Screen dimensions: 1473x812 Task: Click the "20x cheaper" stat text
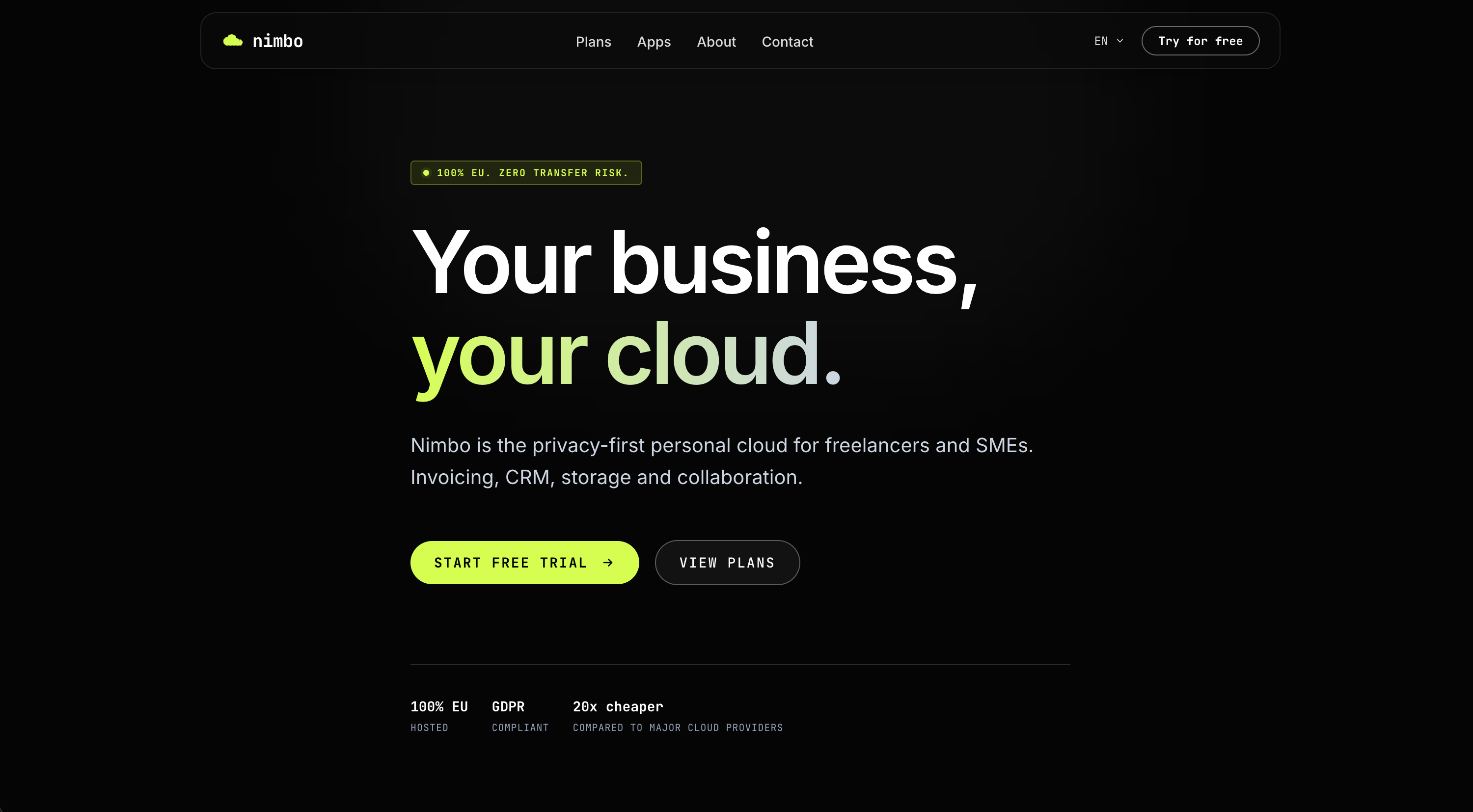pyautogui.click(x=618, y=707)
